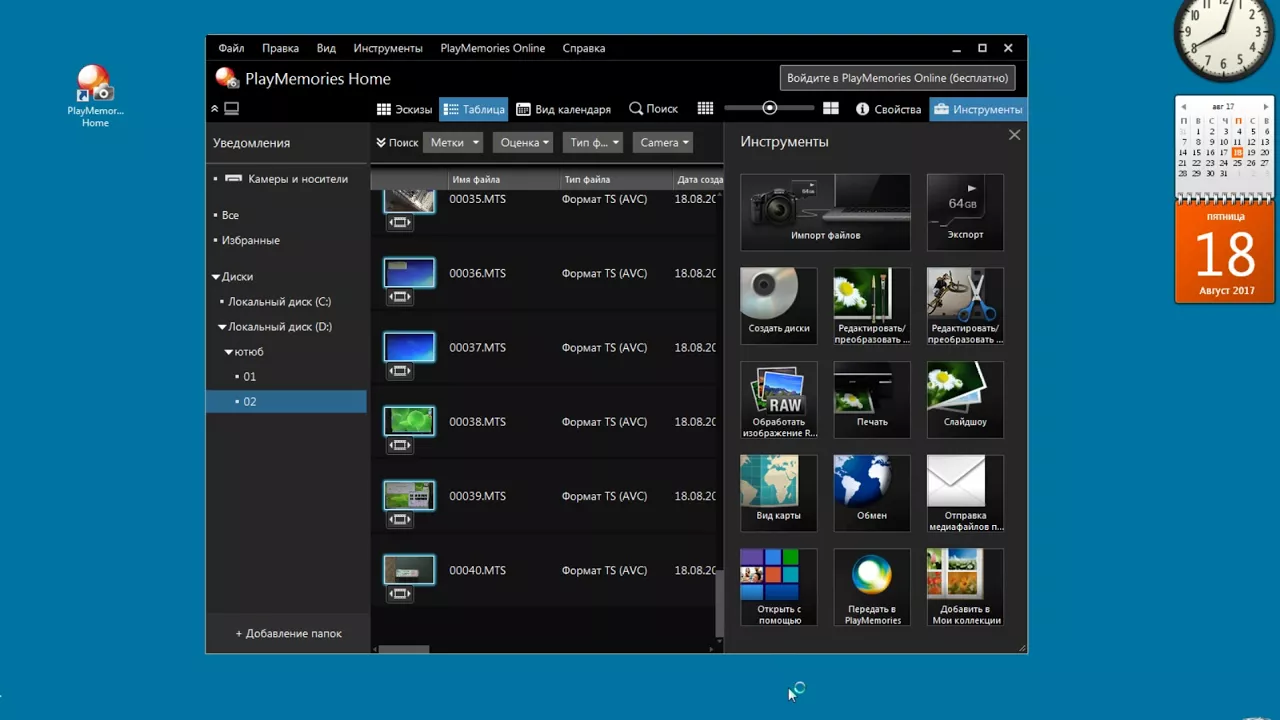This screenshot has width=1280, height=720.
Task: Click the large thumbnails grid icon
Action: point(830,109)
